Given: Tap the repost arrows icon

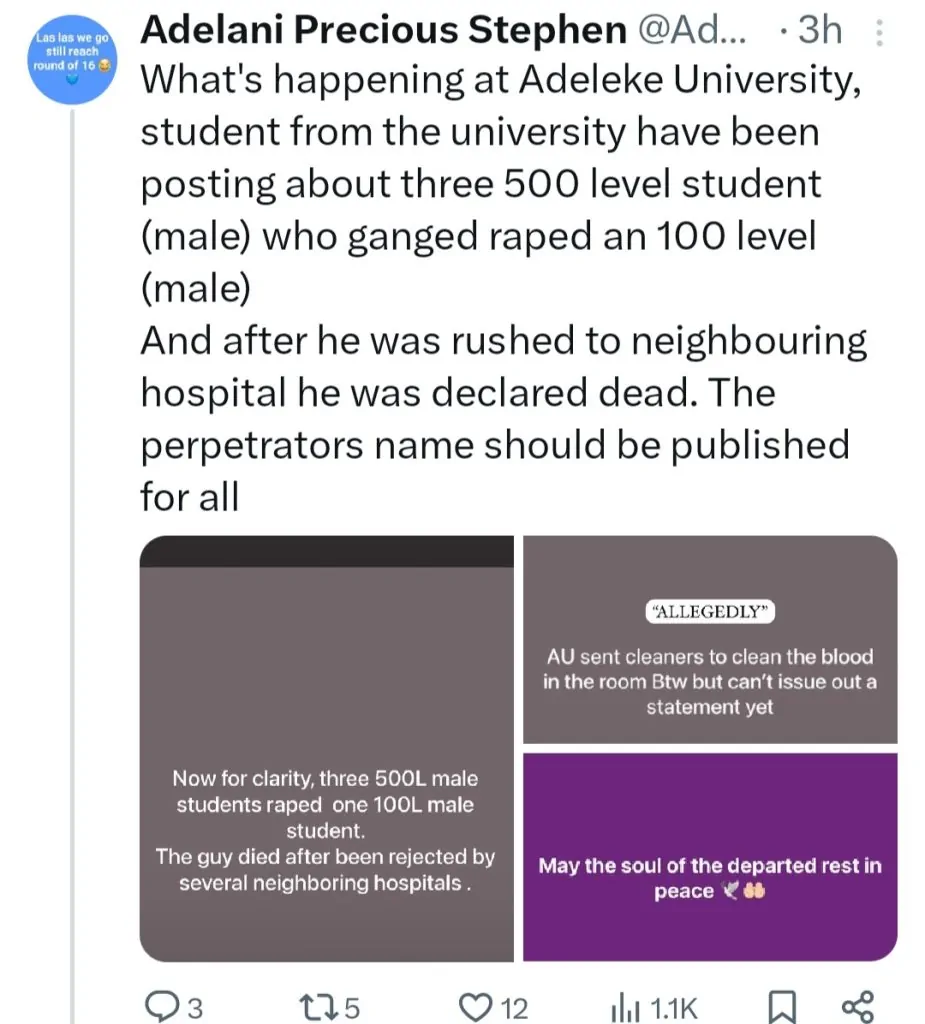Looking at the screenshot, I should coord(315,1006).
